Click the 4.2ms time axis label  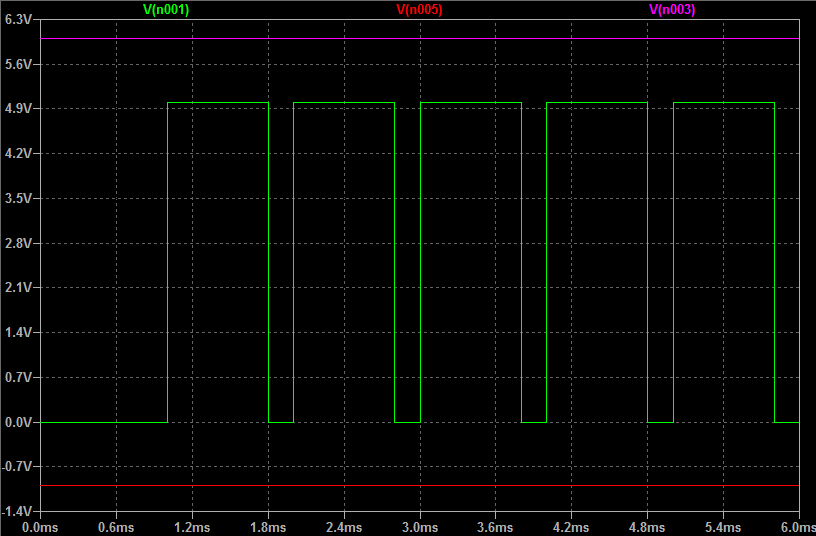[572, 527]
